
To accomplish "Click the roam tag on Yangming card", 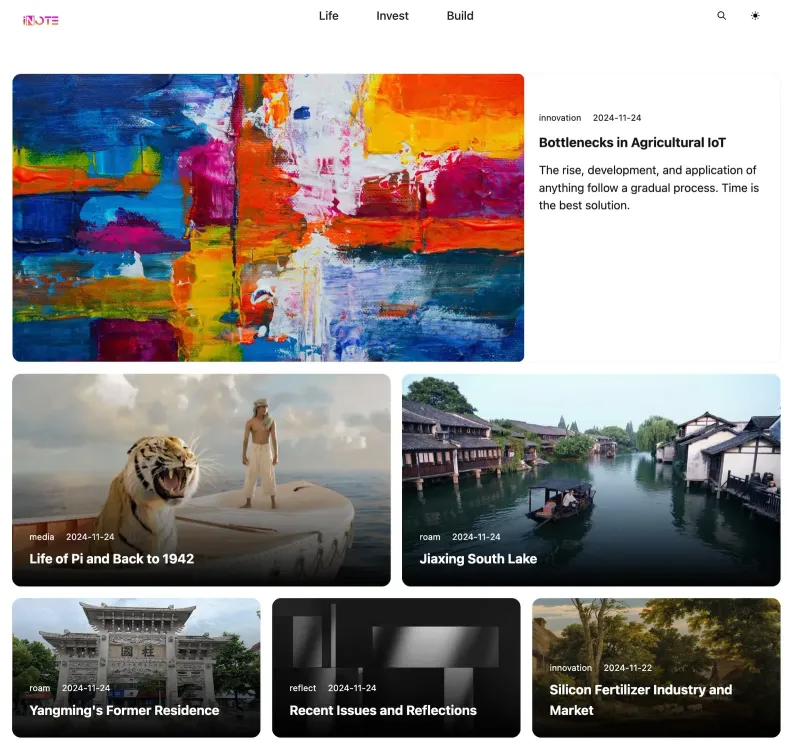I will click(40, 688).
